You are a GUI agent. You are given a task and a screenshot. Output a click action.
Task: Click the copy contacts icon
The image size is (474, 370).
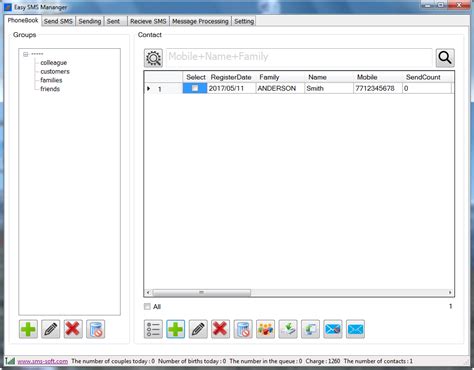[x=310, y=329]
